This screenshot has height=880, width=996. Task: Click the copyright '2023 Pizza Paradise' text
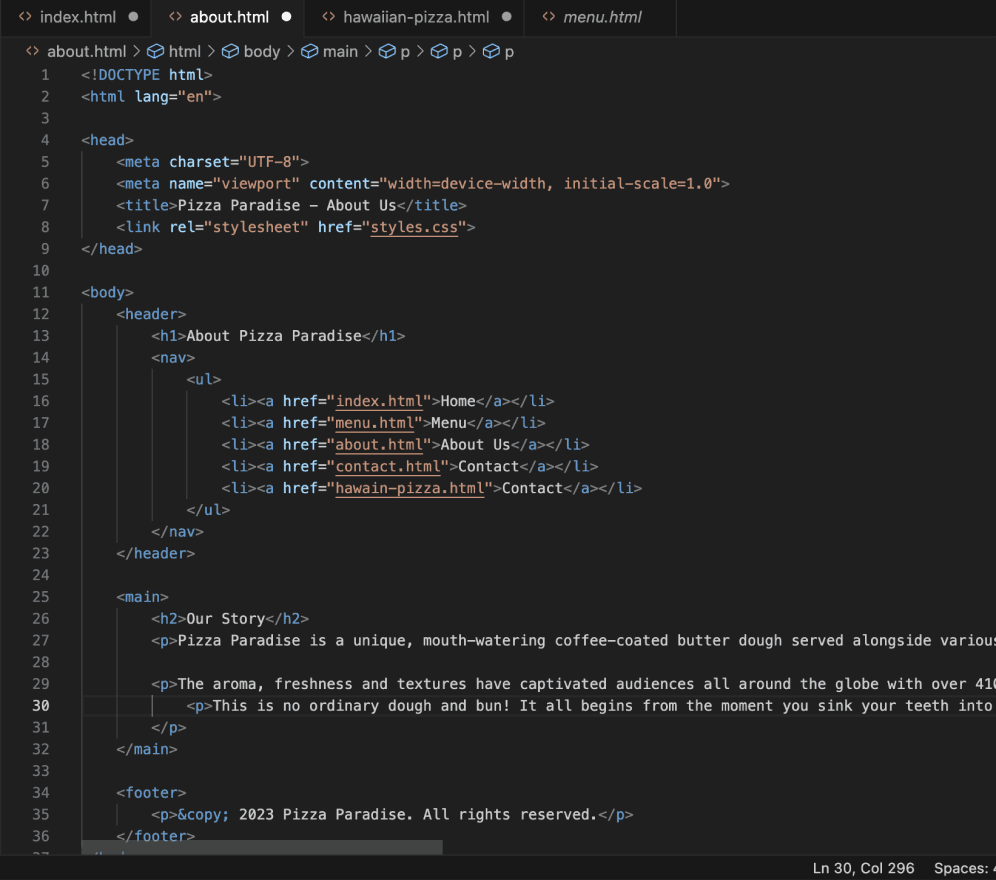[323, 815]
